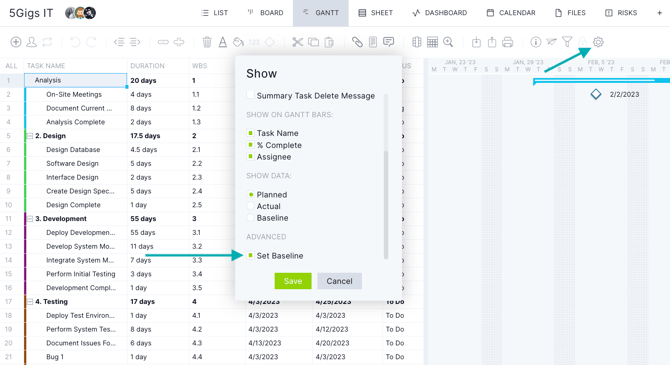Open settings with the gear icon
Screen dimensions: 670x365
[x=598, y=42]
